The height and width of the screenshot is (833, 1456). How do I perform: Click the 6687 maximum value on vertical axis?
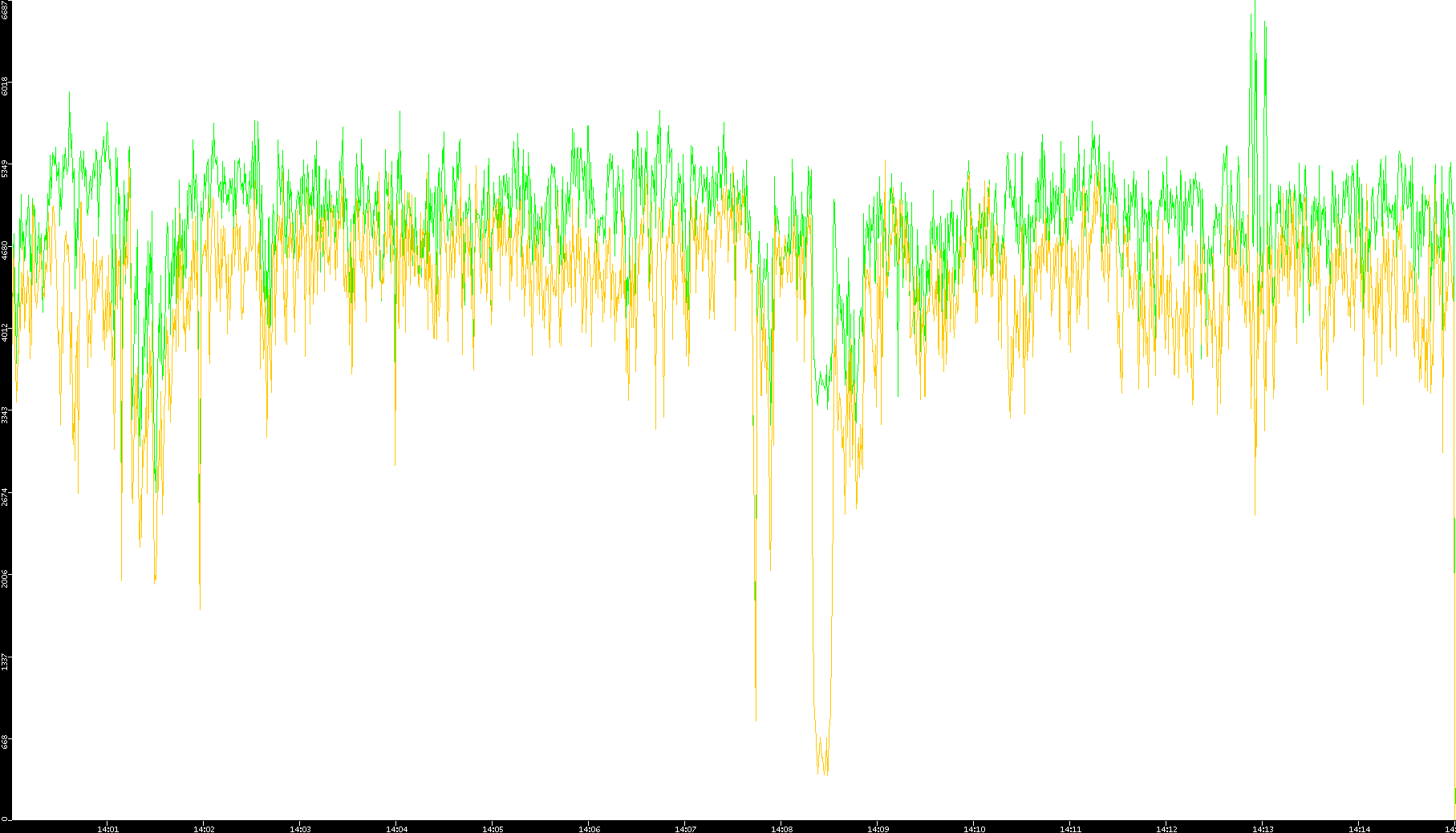5,10
